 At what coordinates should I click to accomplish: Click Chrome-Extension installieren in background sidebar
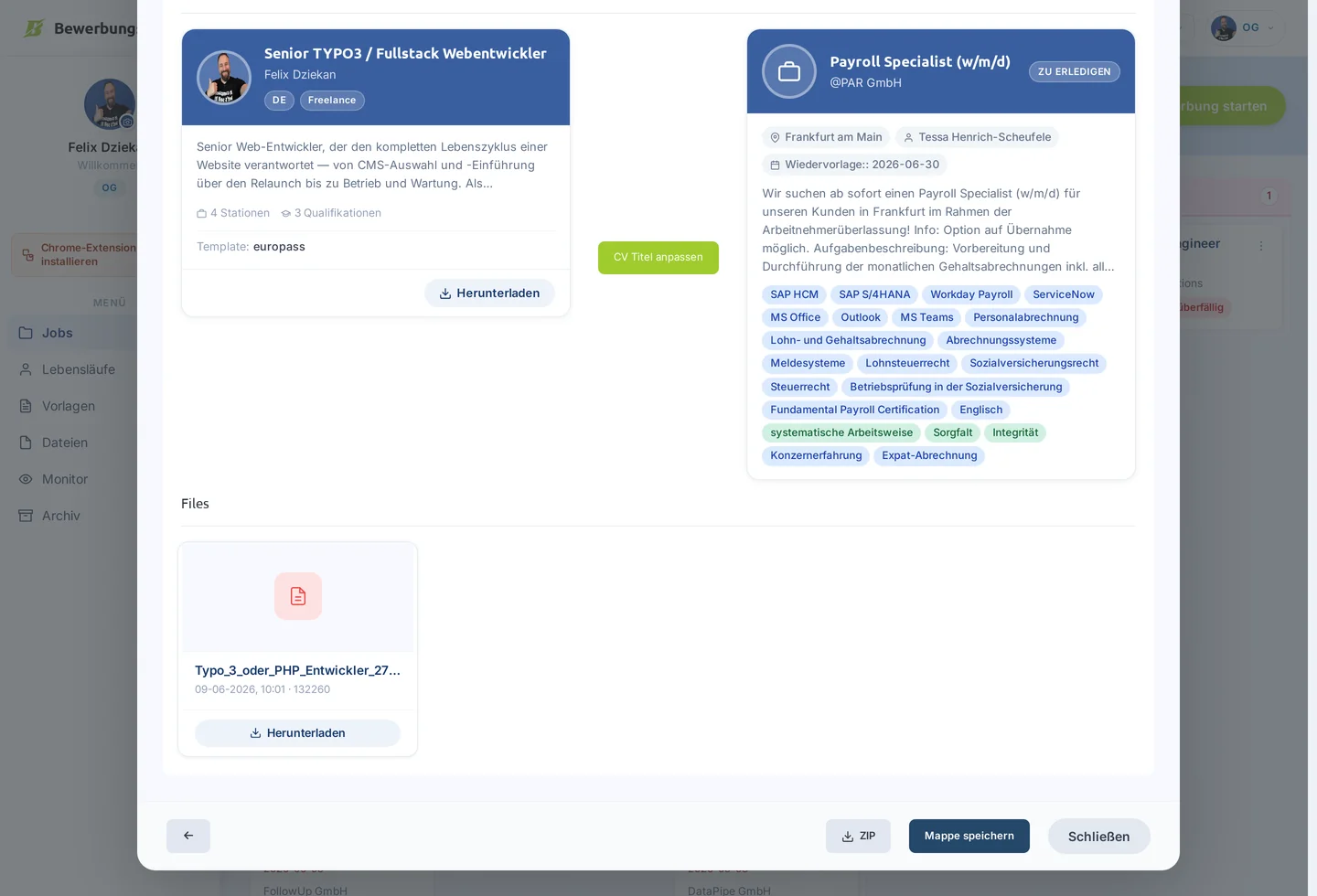tap(74, 254)
